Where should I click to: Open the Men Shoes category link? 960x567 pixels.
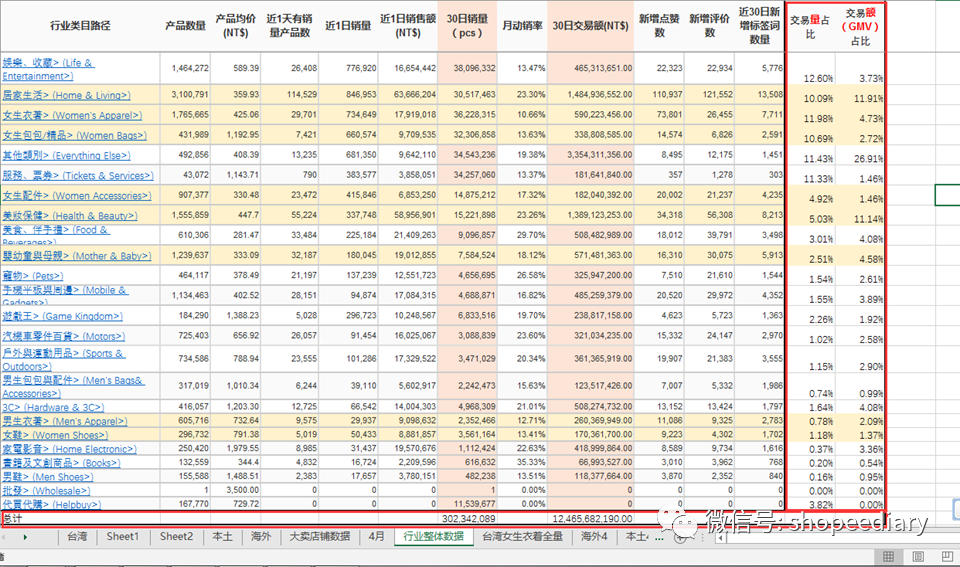[x=48, y=476]
